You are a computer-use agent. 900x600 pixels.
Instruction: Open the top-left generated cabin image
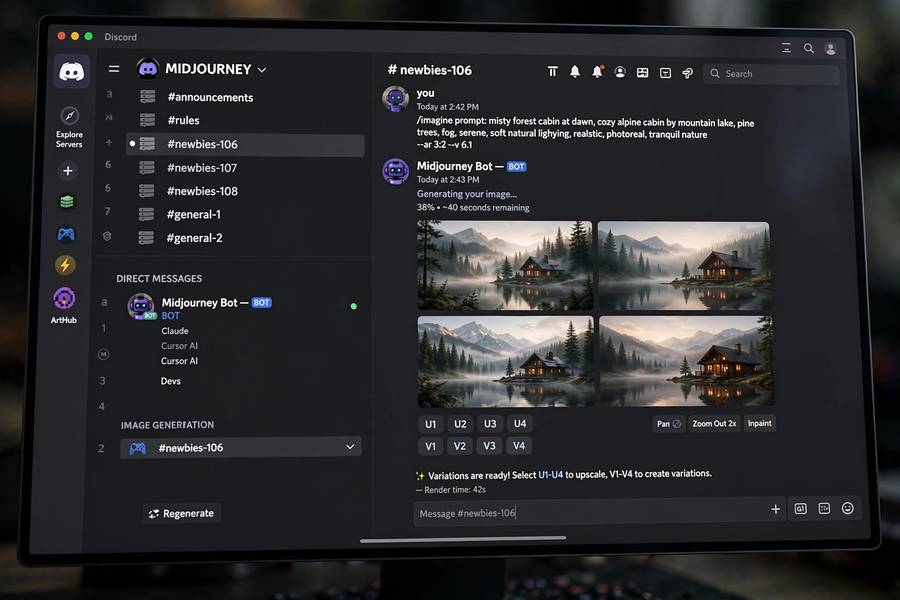click(505, 265)
